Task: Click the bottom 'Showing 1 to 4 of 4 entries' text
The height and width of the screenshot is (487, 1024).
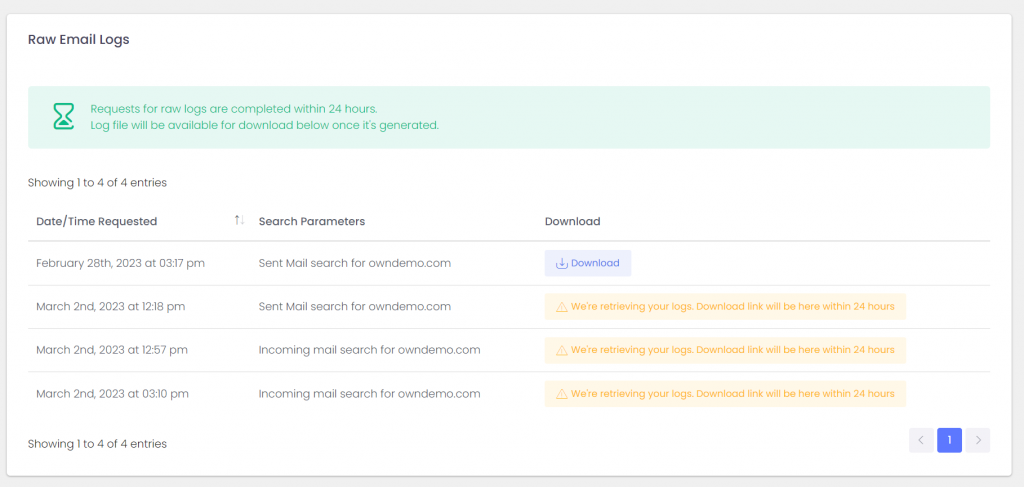Action: coord(97,444)
